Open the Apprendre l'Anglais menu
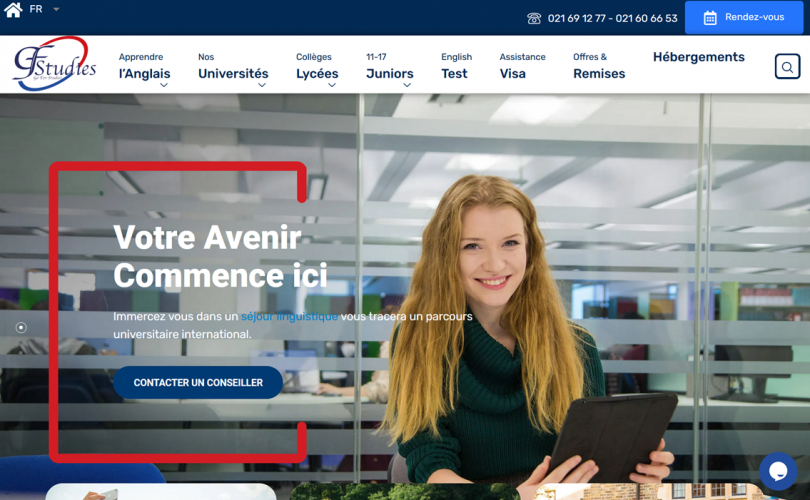This screenshot has width=810, height=500. (145, 66)
